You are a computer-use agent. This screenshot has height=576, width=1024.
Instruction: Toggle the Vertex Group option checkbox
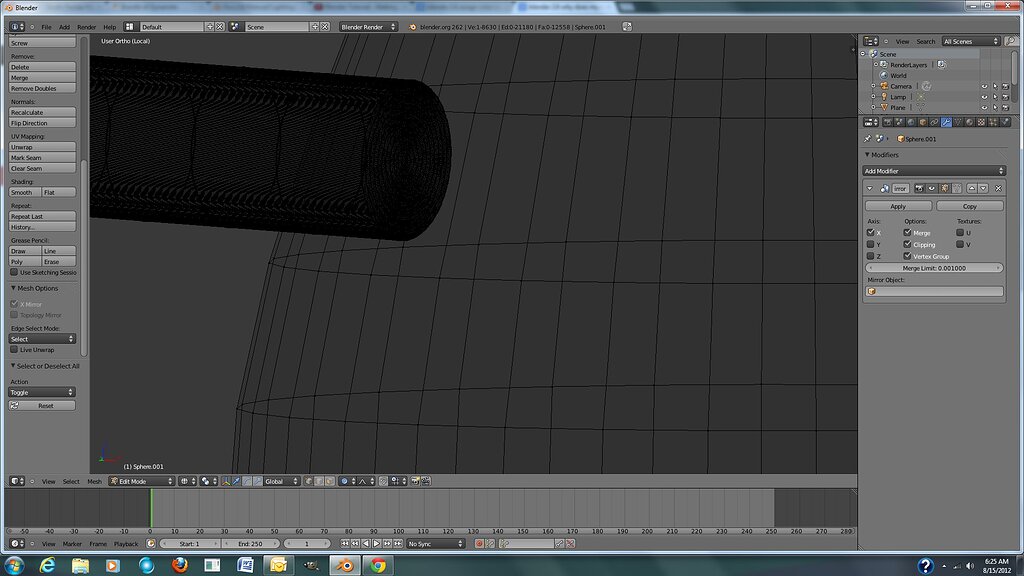pyautogui.click(x=907, y=256)
